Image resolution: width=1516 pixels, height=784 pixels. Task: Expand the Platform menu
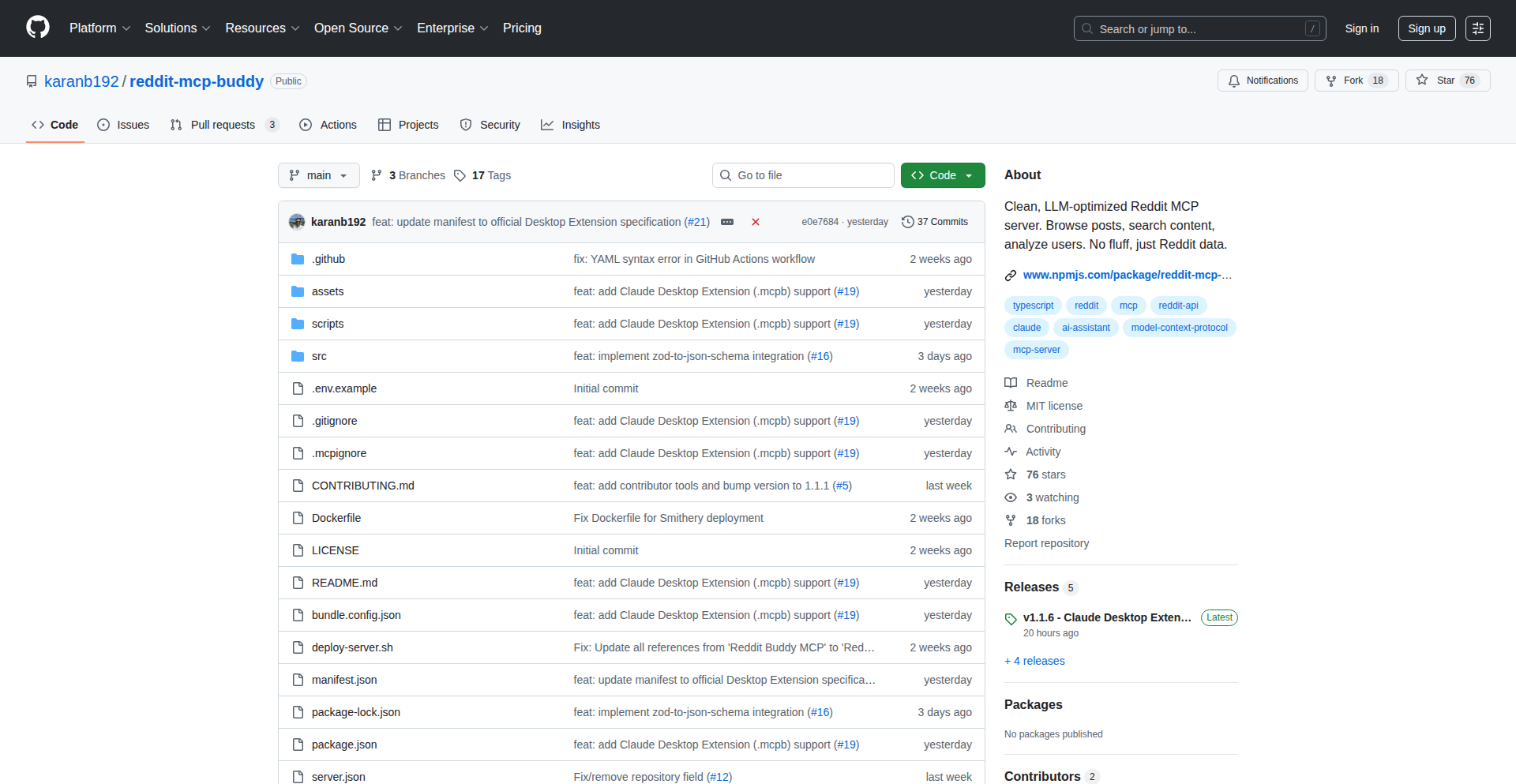coord(99,28)
